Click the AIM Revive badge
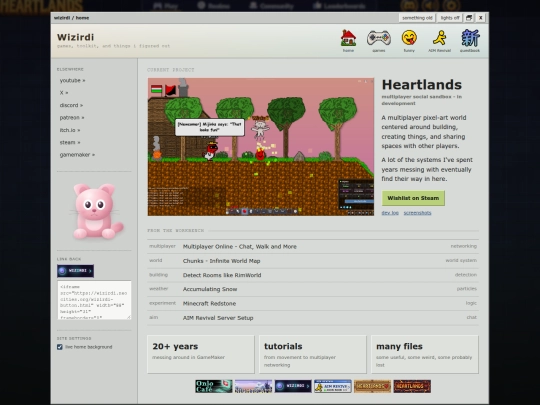Screen dimensions: 540x405 pyautogui.click(x=333, y=386)
